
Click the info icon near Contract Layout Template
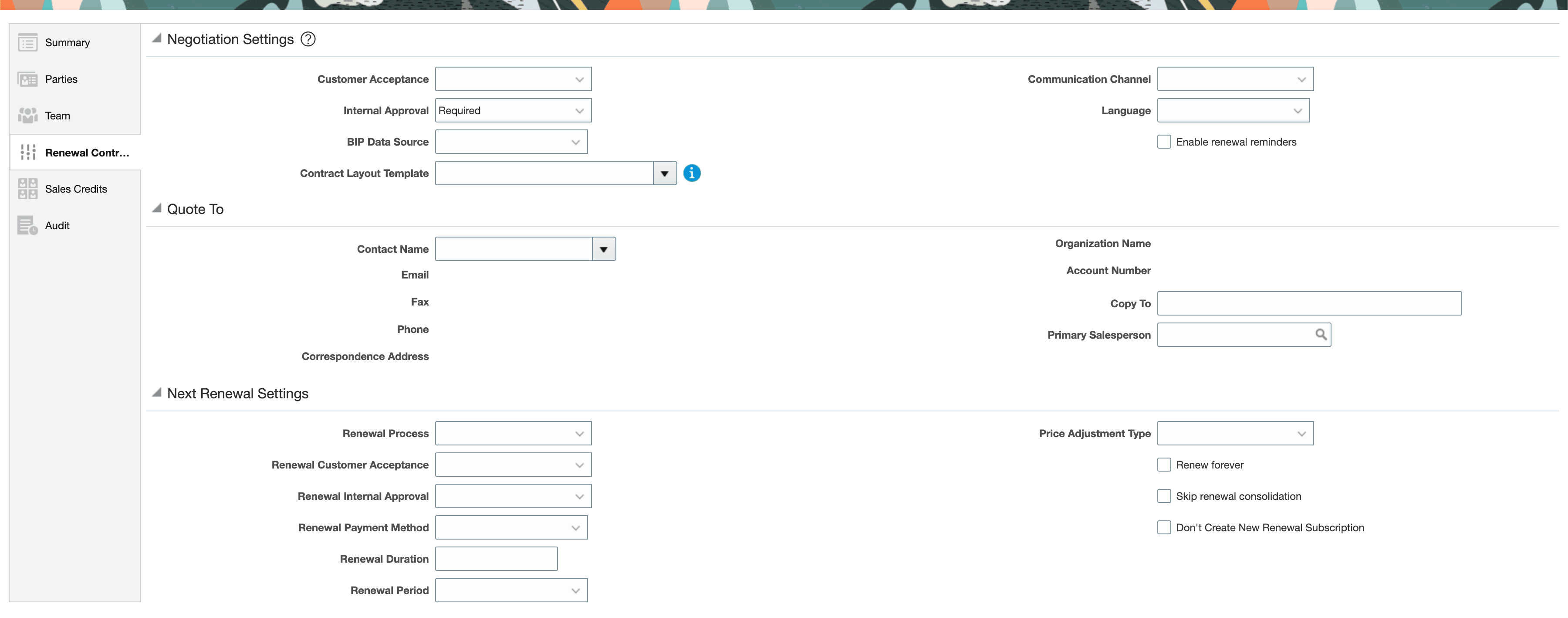click(x=692, y=173)
